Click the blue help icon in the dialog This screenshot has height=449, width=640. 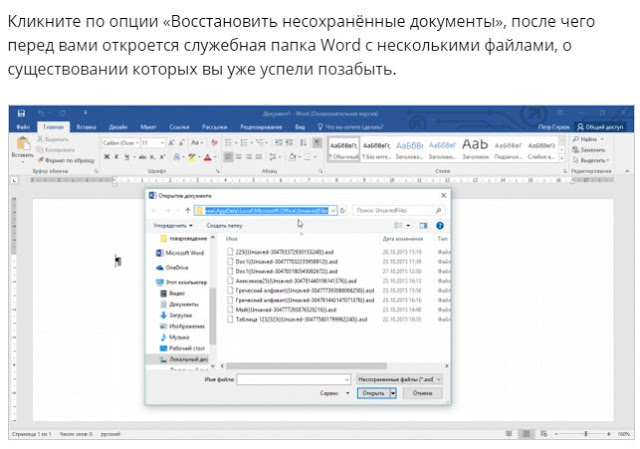[440, 227]
